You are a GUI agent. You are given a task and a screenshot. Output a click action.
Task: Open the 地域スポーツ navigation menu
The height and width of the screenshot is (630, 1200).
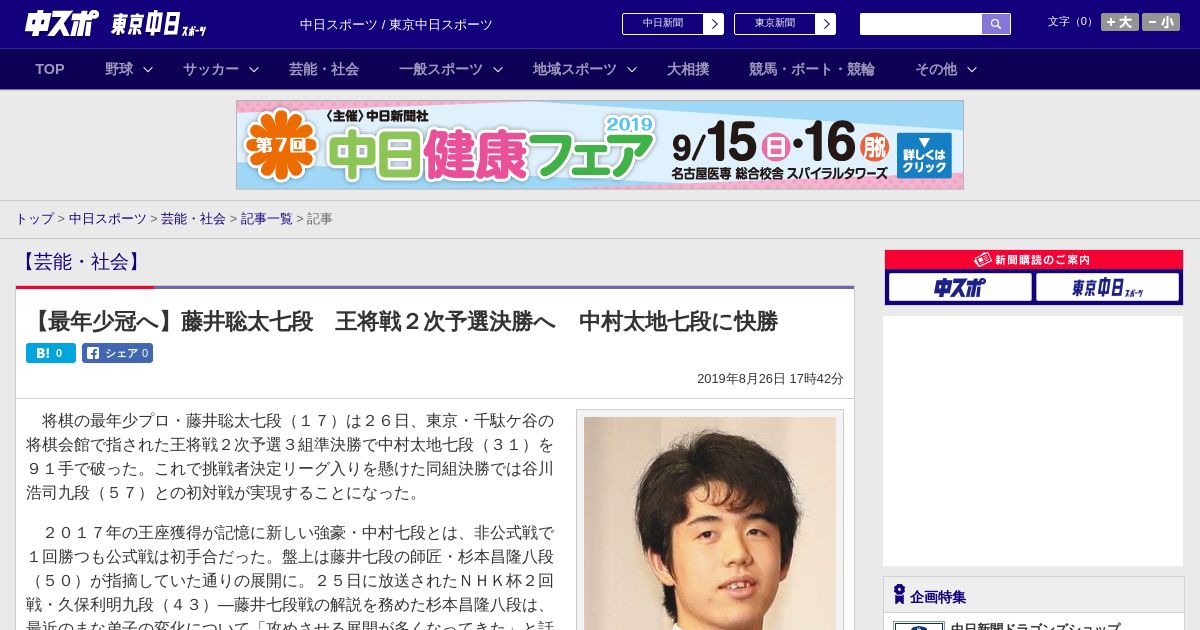click(x=575, y=69)
